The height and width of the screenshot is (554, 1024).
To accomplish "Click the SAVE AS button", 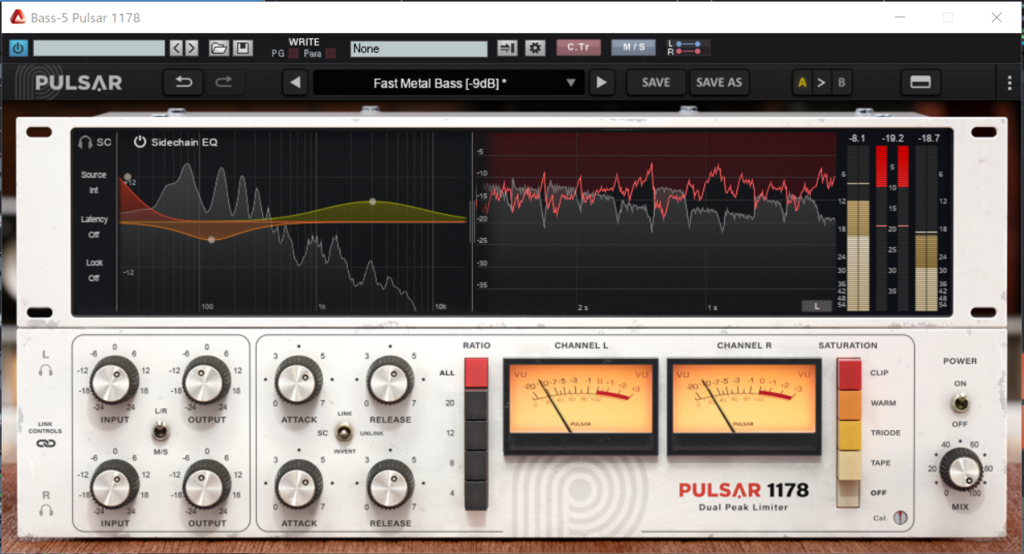I will pos(718,82).
